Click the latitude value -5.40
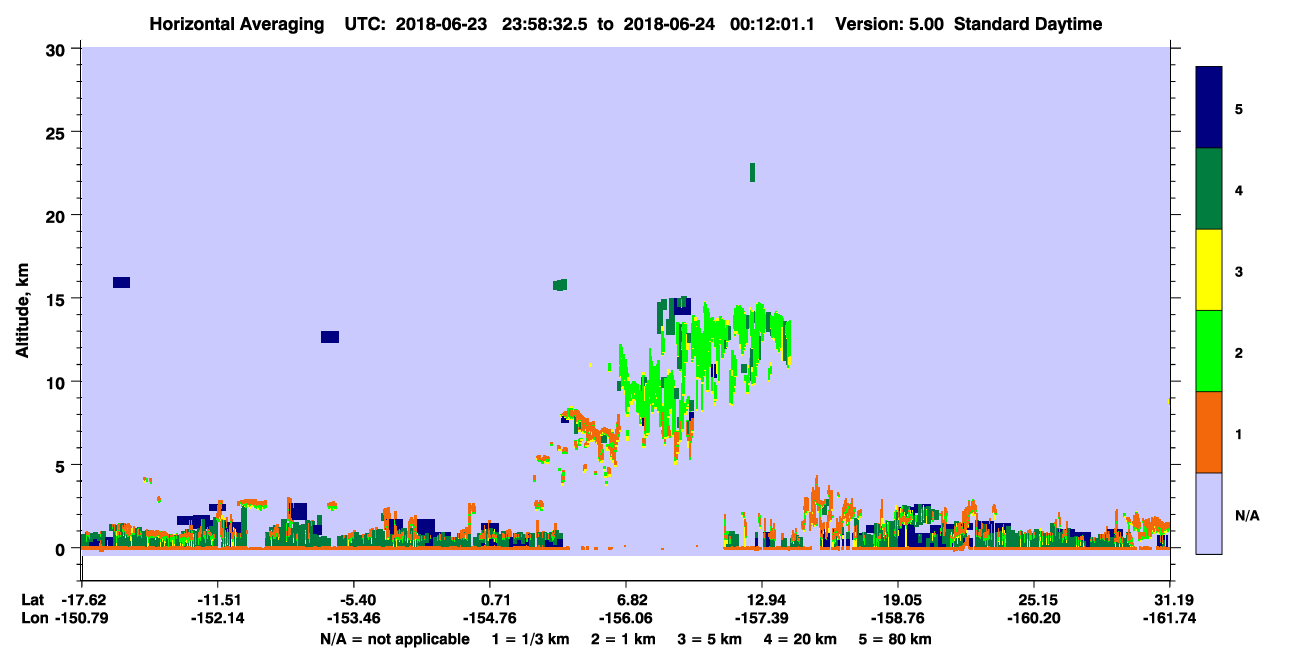Image resolution: width=1300 pixels, height=667 pixels. pyautogui.click(x=354, y=600)
